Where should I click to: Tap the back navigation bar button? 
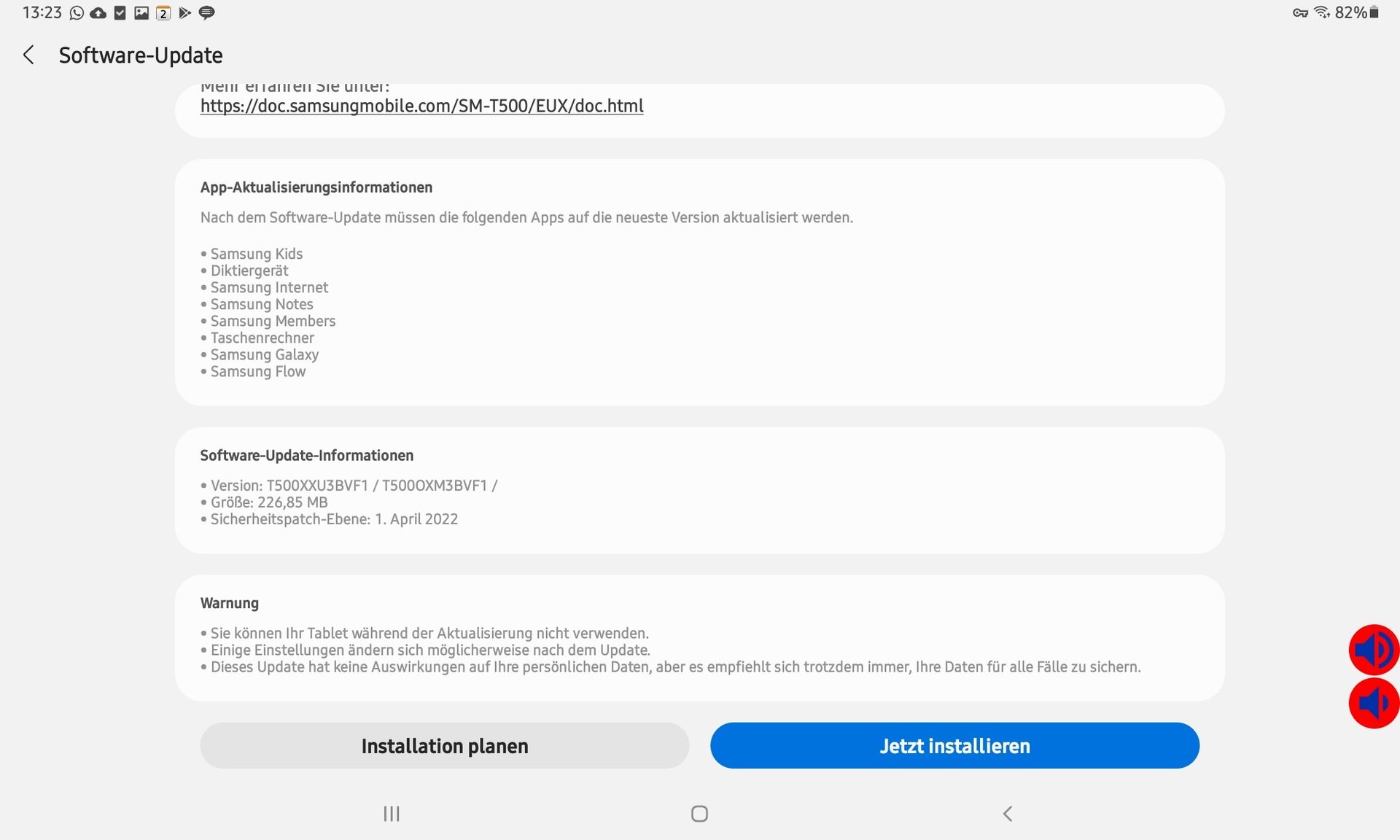[1008, 814]
